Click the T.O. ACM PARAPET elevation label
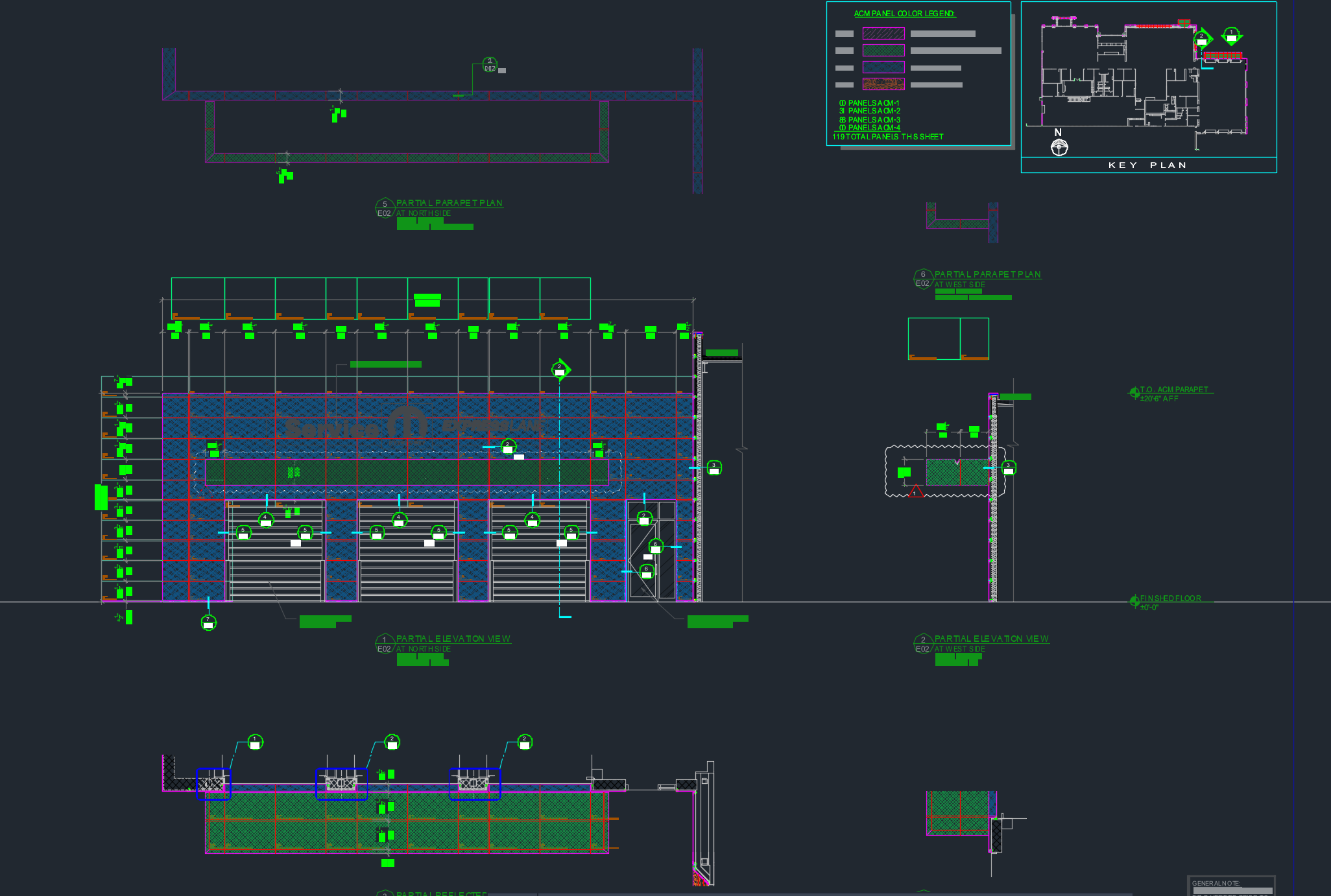The height and width of the screenshot is (896, 1331). (1174, 390)
